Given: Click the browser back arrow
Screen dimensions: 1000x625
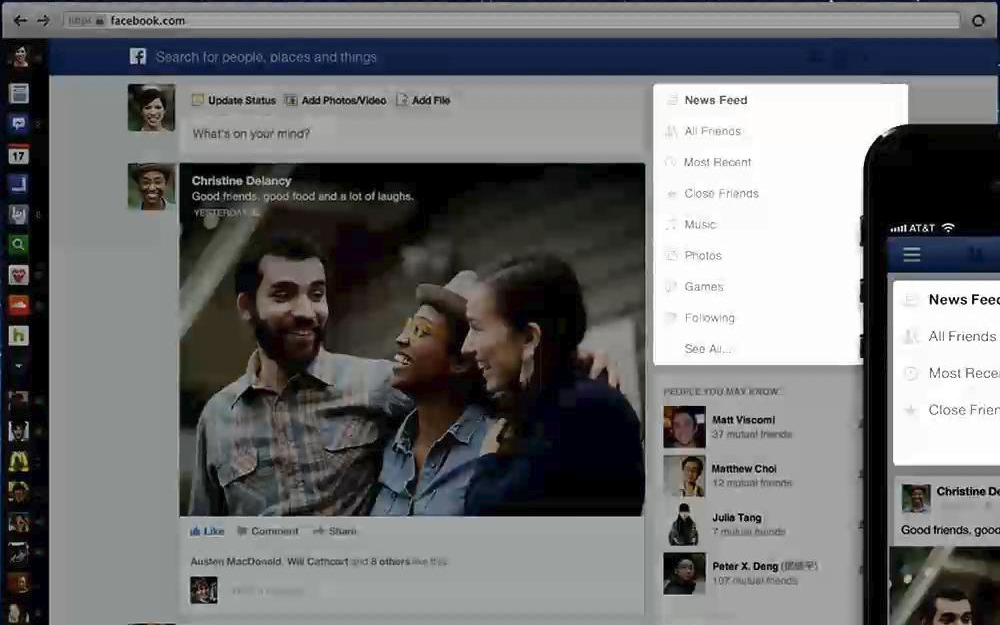Looking at the screenshot, I should (x=20, y=20).
